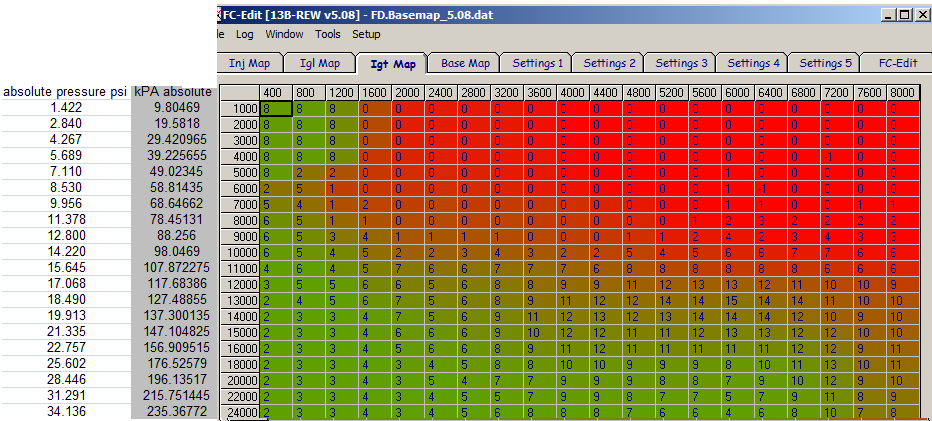Image resolution: width=932 pixels, height=421 pixels.
Task: Select the FC-Edit tab
Action: coord(898,63)
